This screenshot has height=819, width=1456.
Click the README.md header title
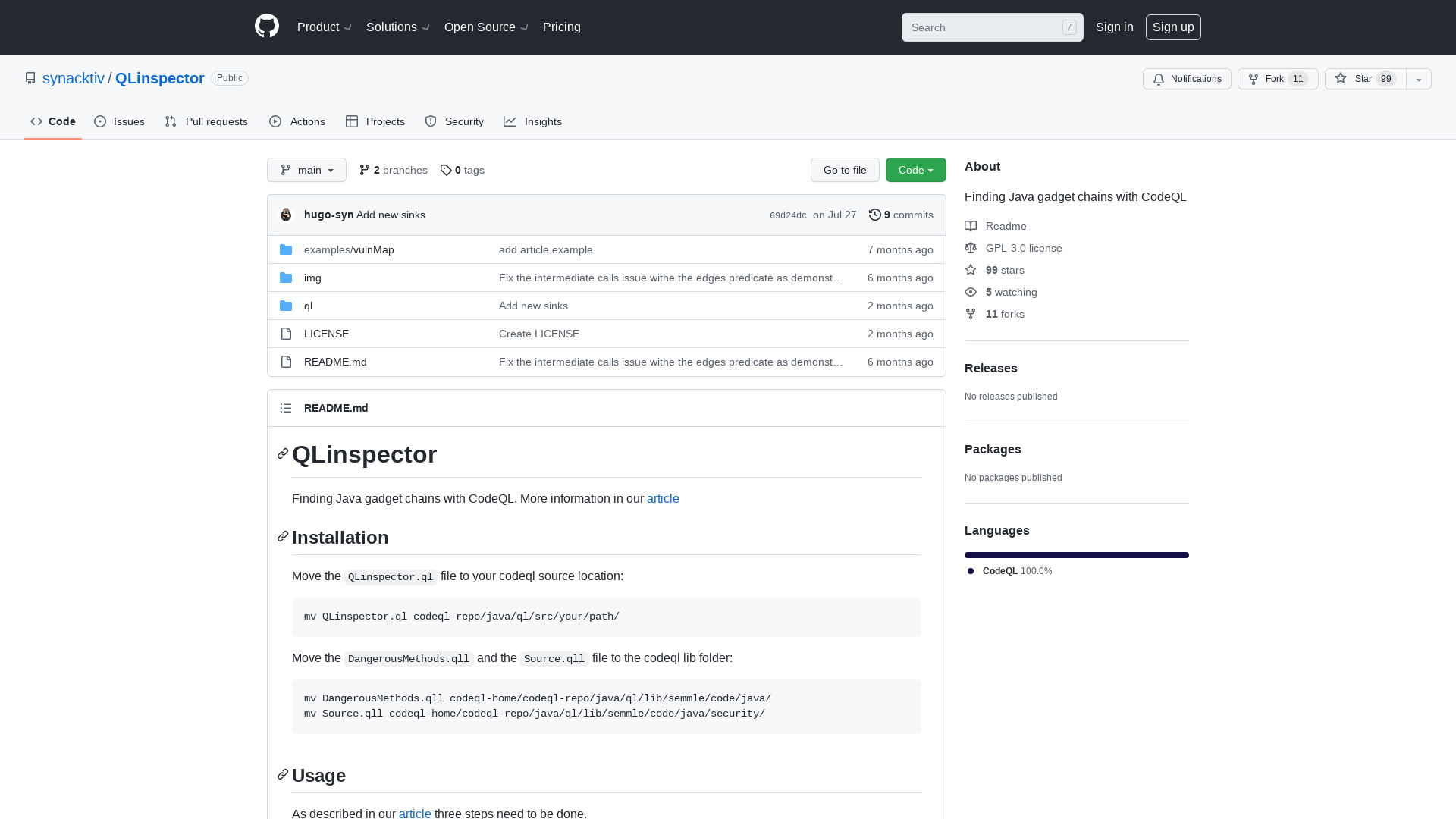point(336,408)
